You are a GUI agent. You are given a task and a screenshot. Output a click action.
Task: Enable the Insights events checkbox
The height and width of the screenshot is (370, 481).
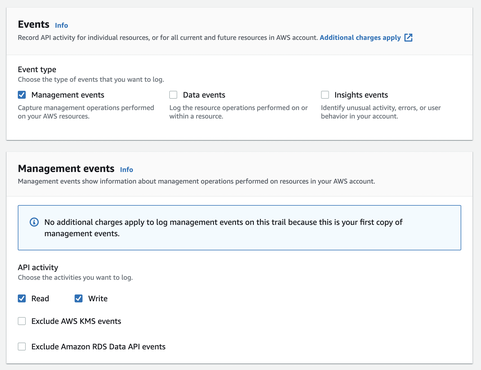pos(325,95)
